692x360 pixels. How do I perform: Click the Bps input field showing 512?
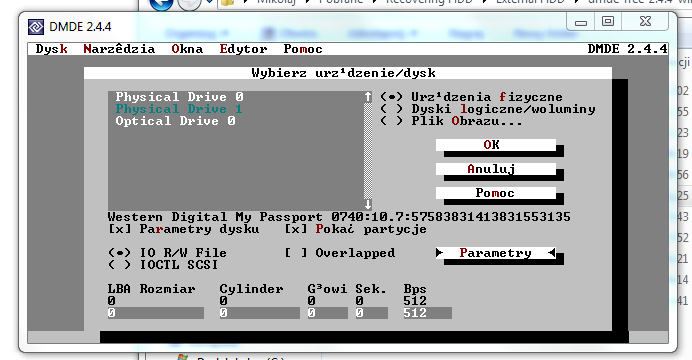(427, 313)
